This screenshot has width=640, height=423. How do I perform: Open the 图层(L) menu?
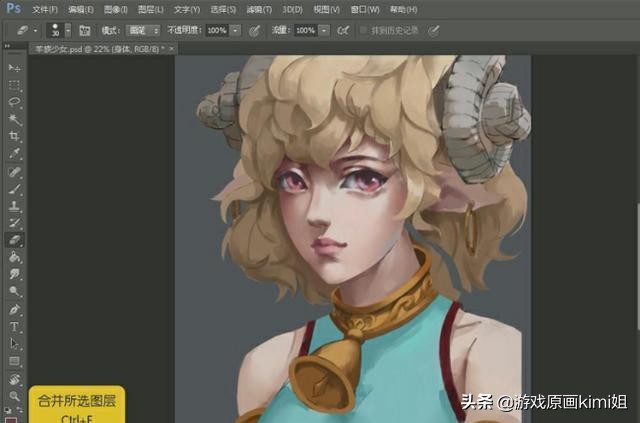(151, 9)
